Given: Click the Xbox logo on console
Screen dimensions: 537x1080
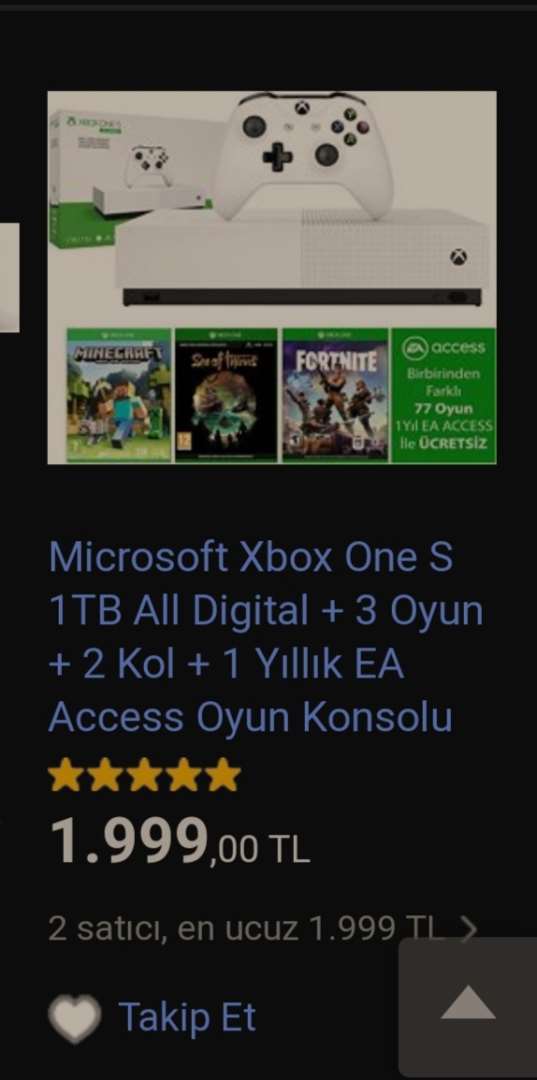Looking at the screenshot, I should pos(459,258).
